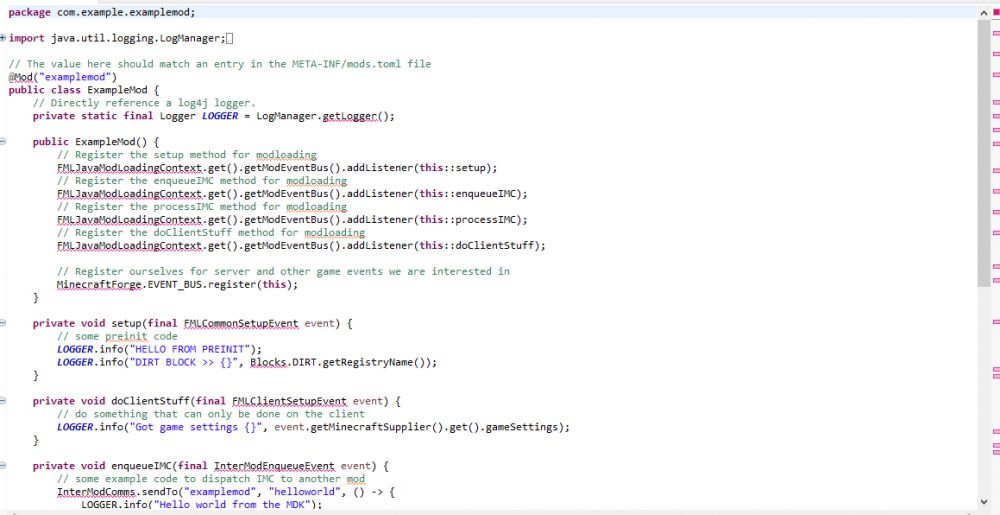The image size is (1000, 515).
Task: Click the vertical scrollbar up arrow
Action: [983, 12]
